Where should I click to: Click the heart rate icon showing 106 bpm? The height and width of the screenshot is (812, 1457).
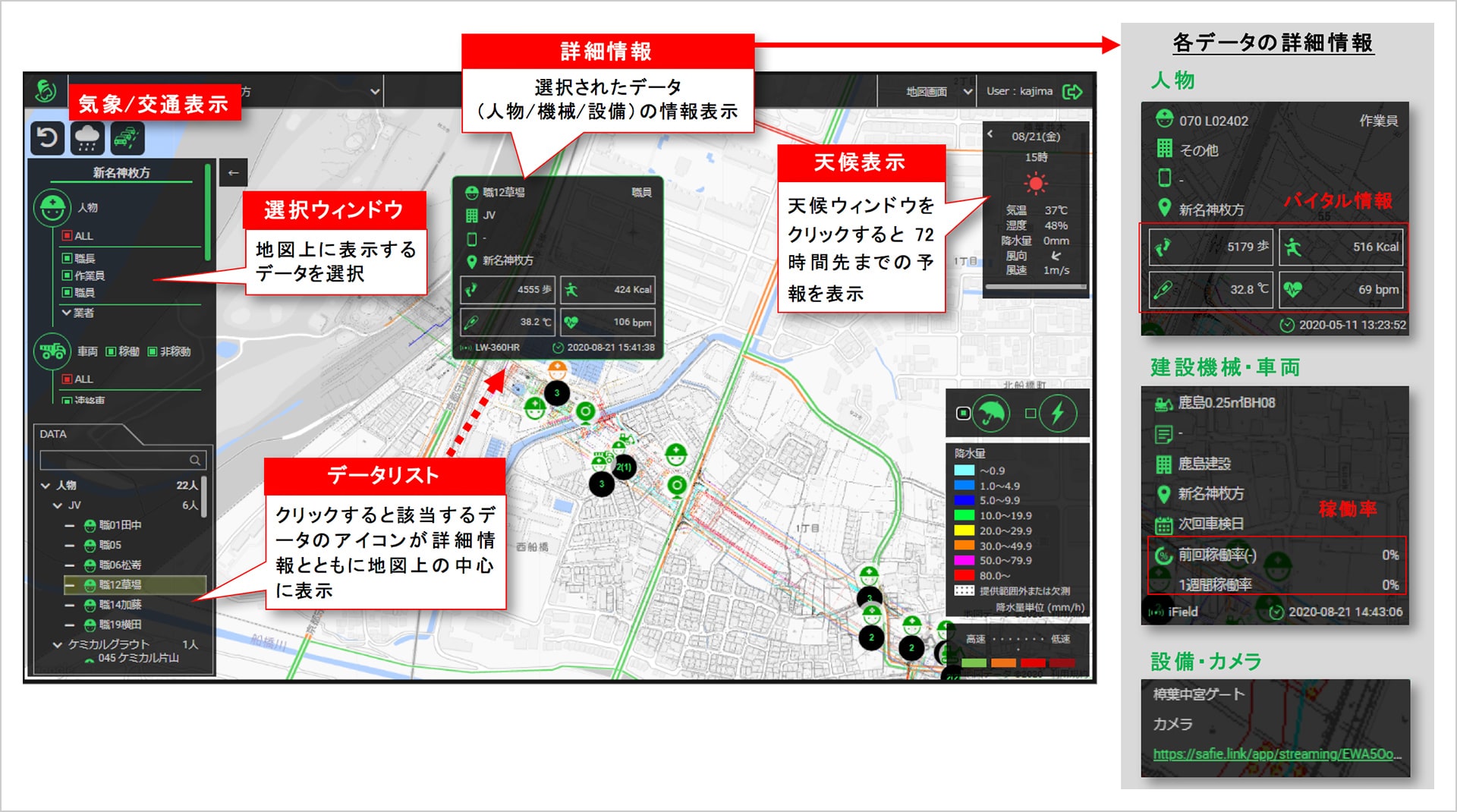(x=571, y=322)
